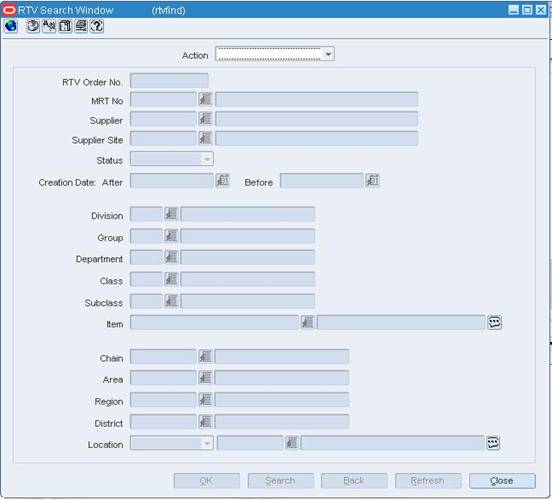Viewport: 552px width, 500px height.
Task: Click the Location comment bubble icon
Action: click(493, 443)
